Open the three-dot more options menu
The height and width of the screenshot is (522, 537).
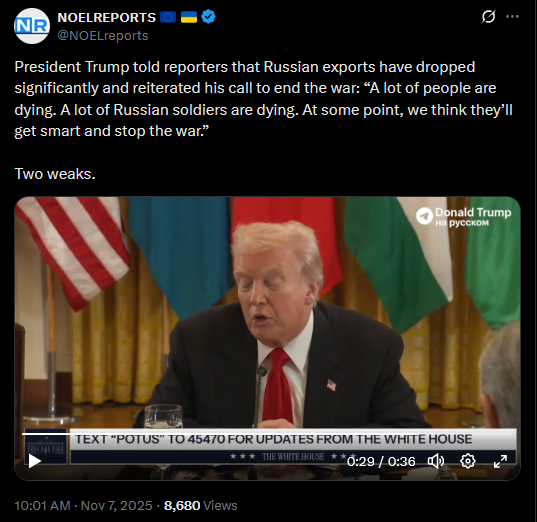[x=512, y=16]
